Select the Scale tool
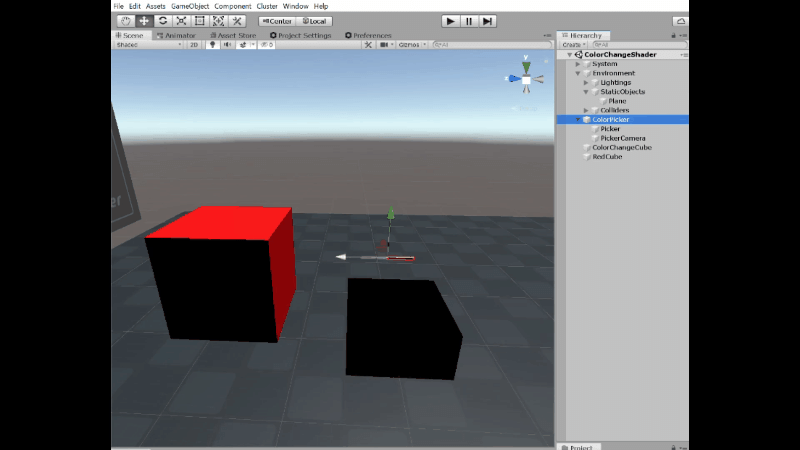 point(181,21)
